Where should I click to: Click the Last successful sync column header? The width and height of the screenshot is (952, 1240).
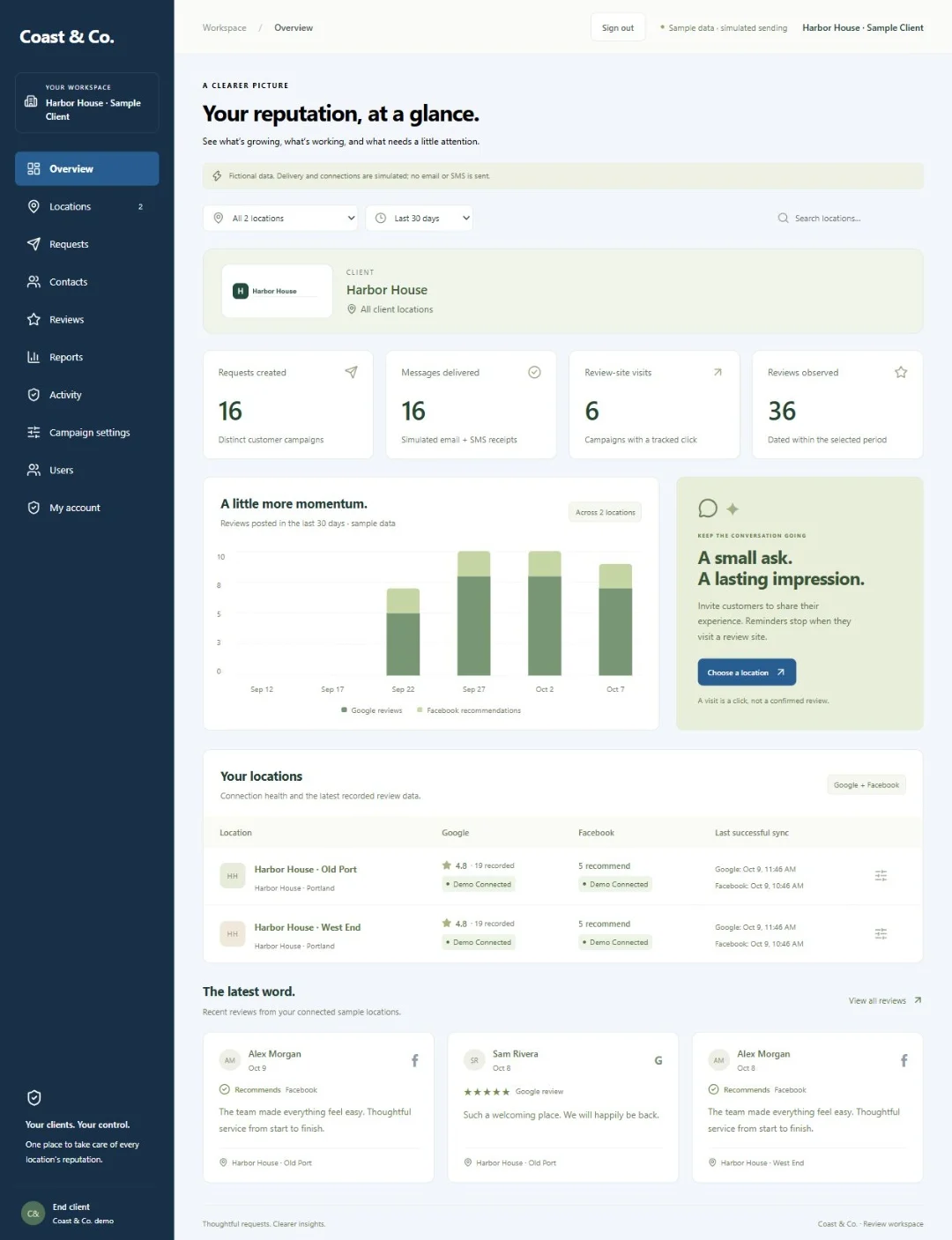752,833
